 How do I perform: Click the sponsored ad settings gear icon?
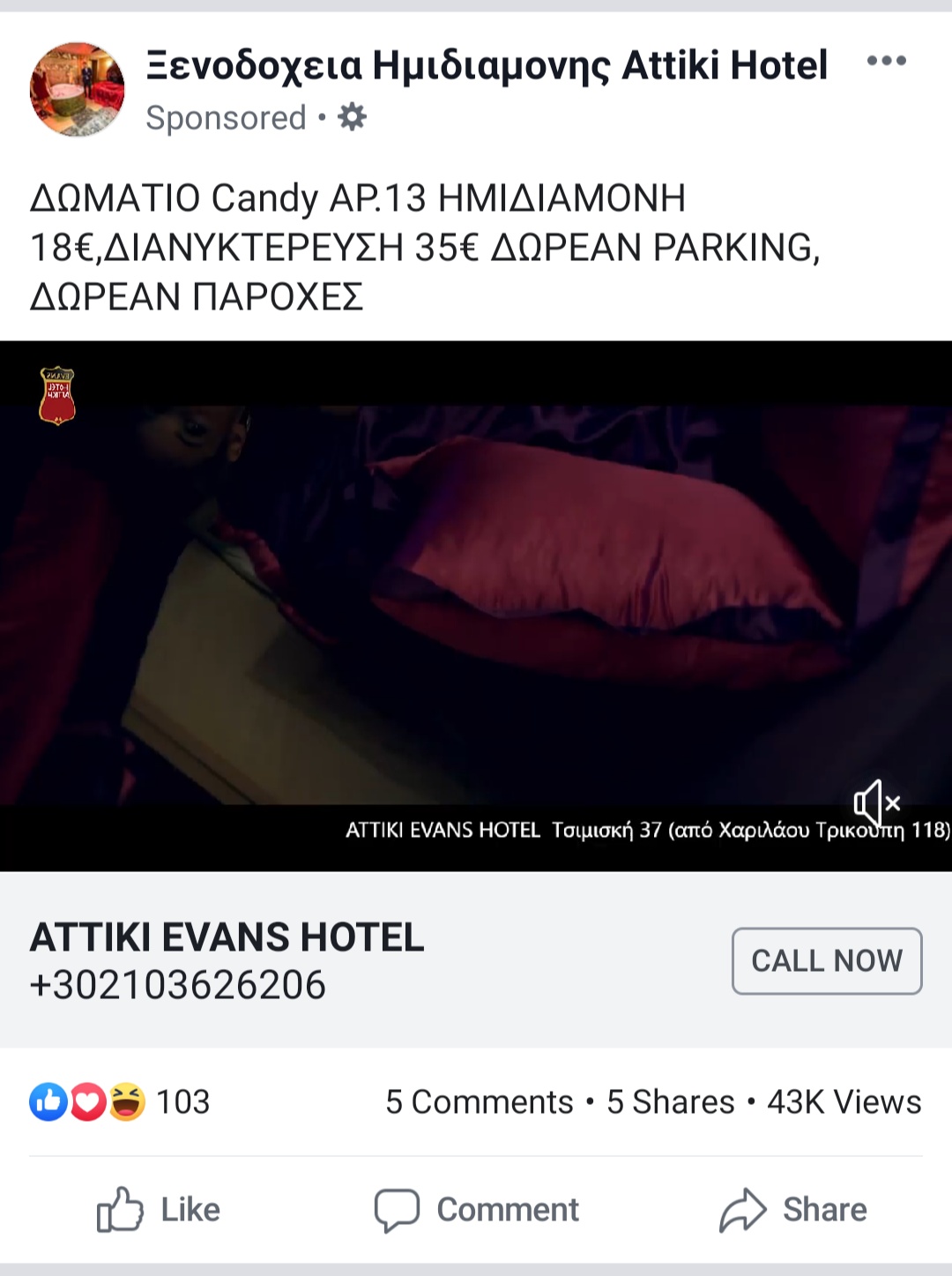(352, 117)
